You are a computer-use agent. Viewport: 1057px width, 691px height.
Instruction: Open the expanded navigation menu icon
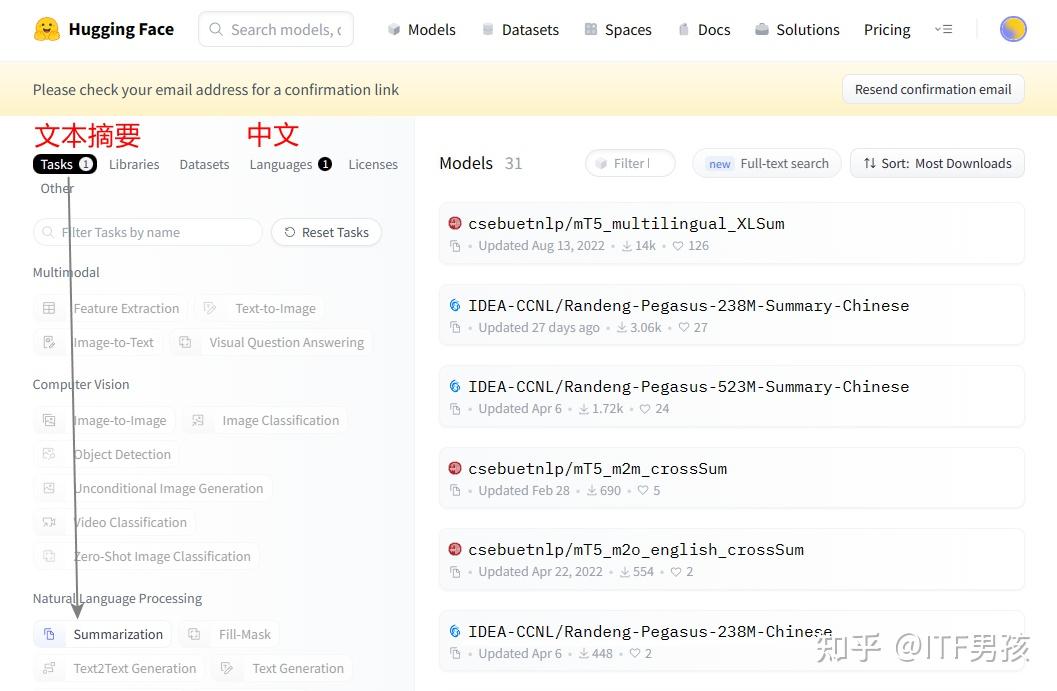pos(943,30)
